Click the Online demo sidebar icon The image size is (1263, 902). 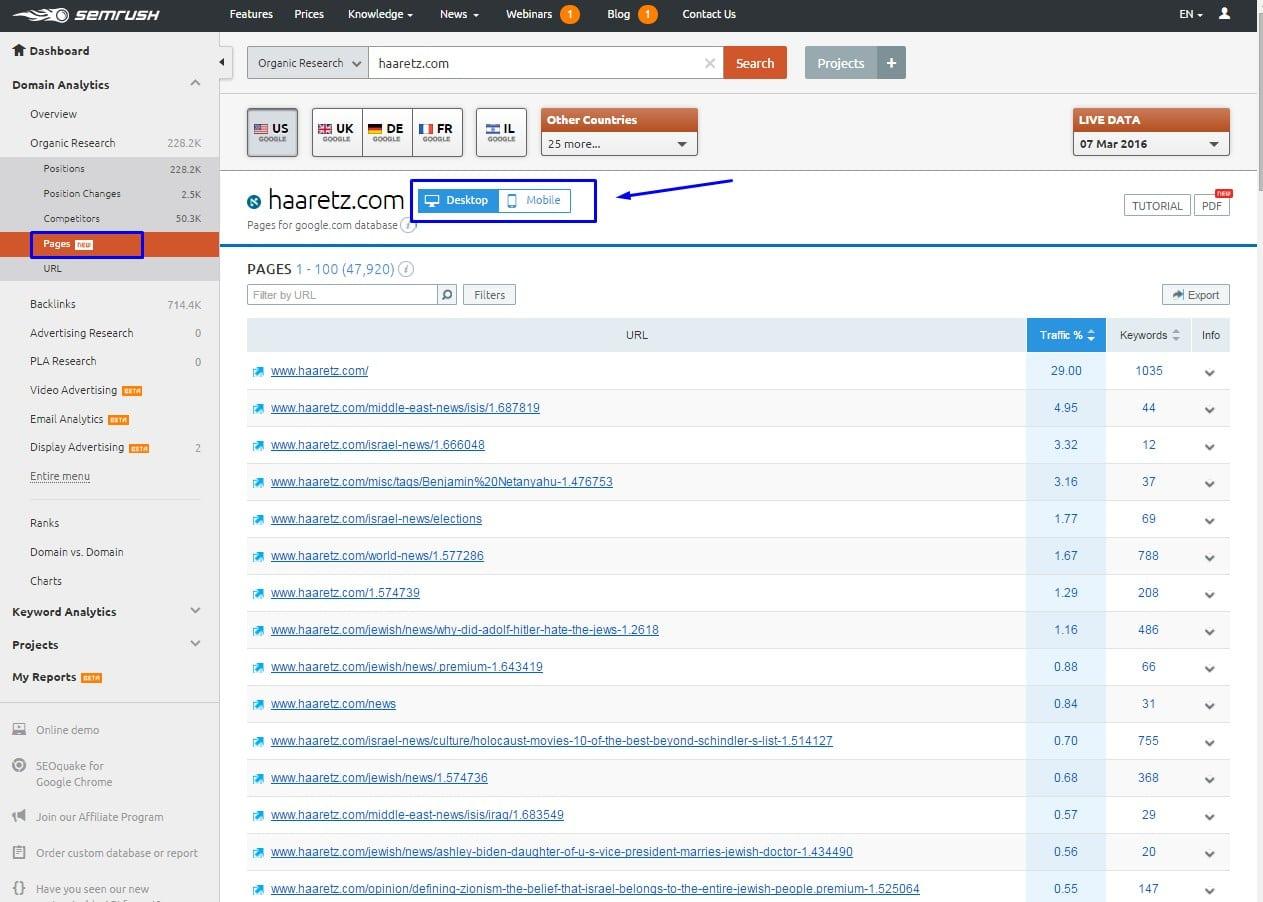pyautogui.click(x=19, y=730)
